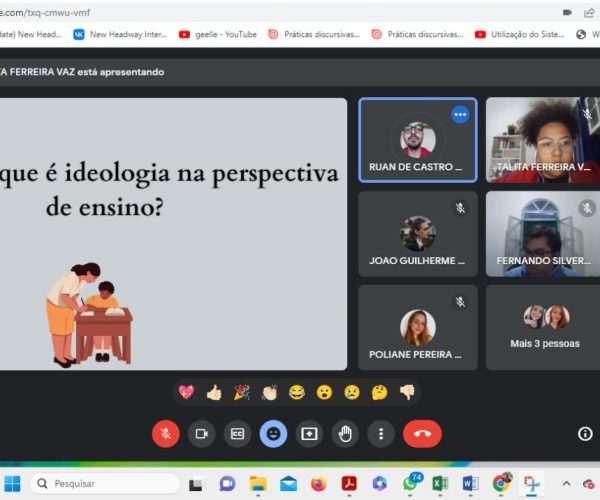This screenshot has width=600, height=500.
Task: Toggle the camera button
Action: [x=202, y=434]
